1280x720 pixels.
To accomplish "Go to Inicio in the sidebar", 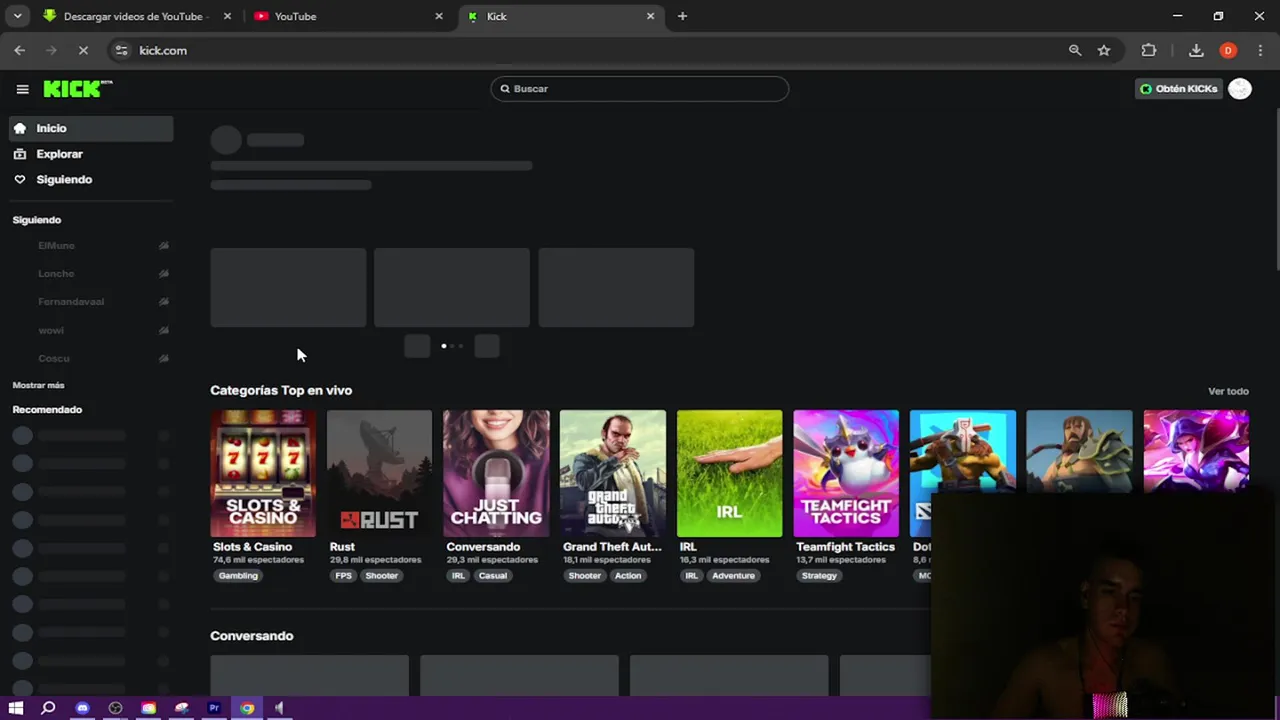I will point(91,128).
